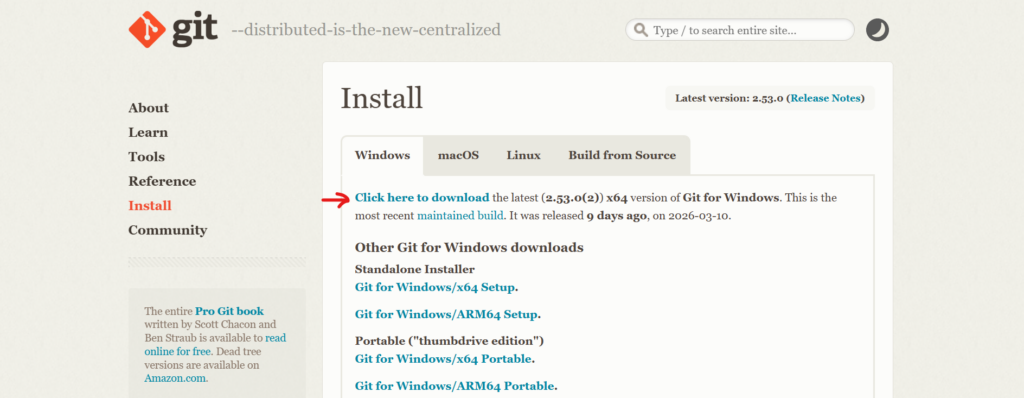1024x398 pixels.
Task: Click '--distributed-is-the-new-centralized' tagline
Action: tap(366, 30)
